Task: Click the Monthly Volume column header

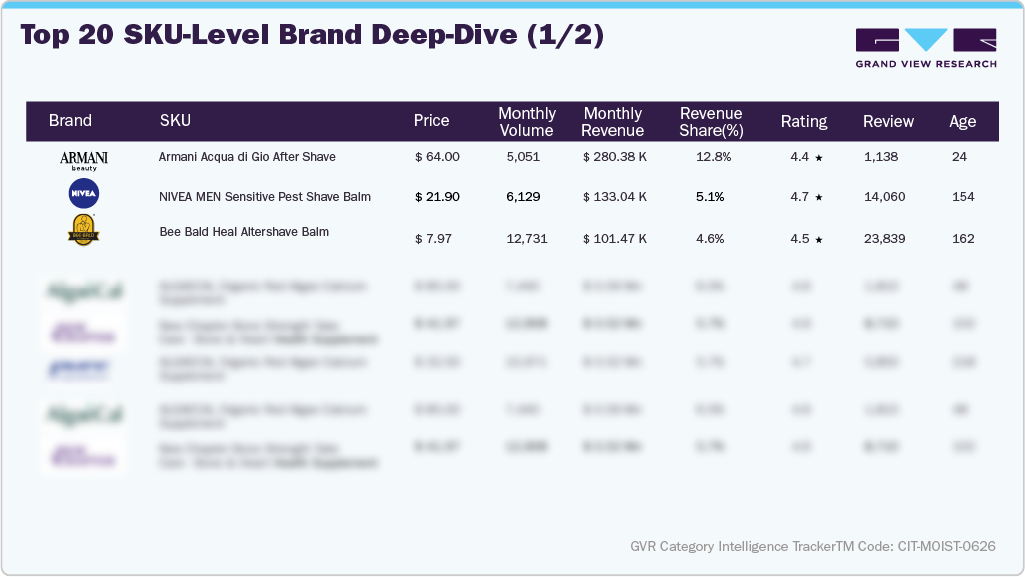Action: (527, 122)
